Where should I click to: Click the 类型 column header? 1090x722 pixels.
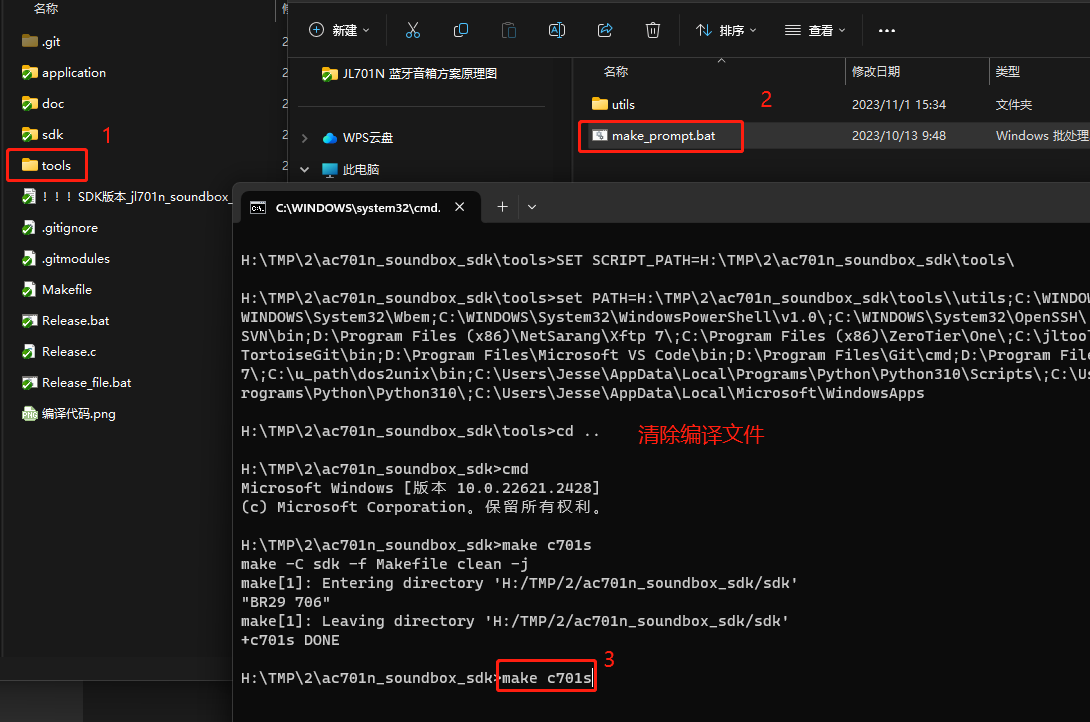(1007, 72)
